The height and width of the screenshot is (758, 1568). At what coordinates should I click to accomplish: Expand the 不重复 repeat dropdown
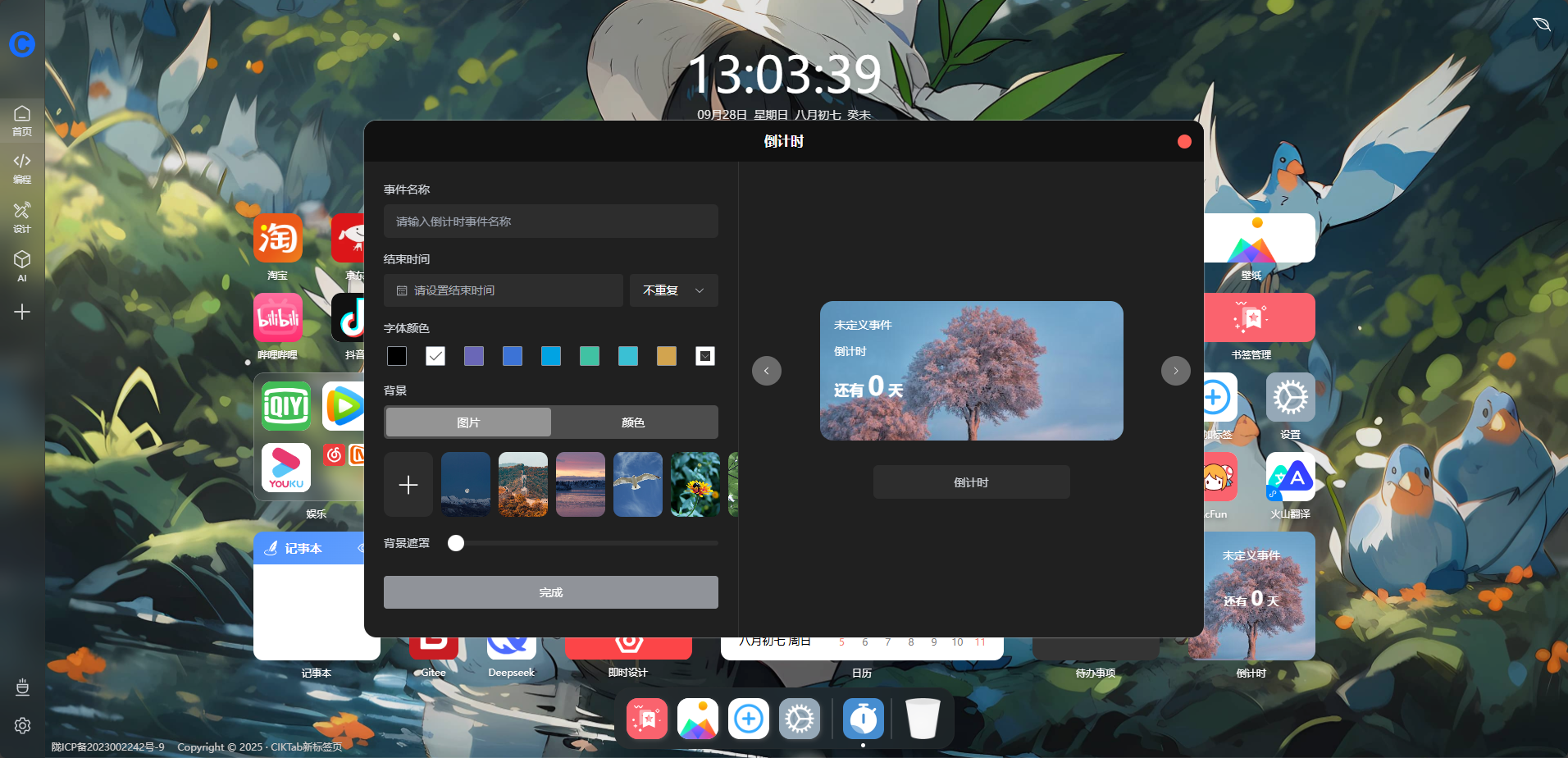673,290
